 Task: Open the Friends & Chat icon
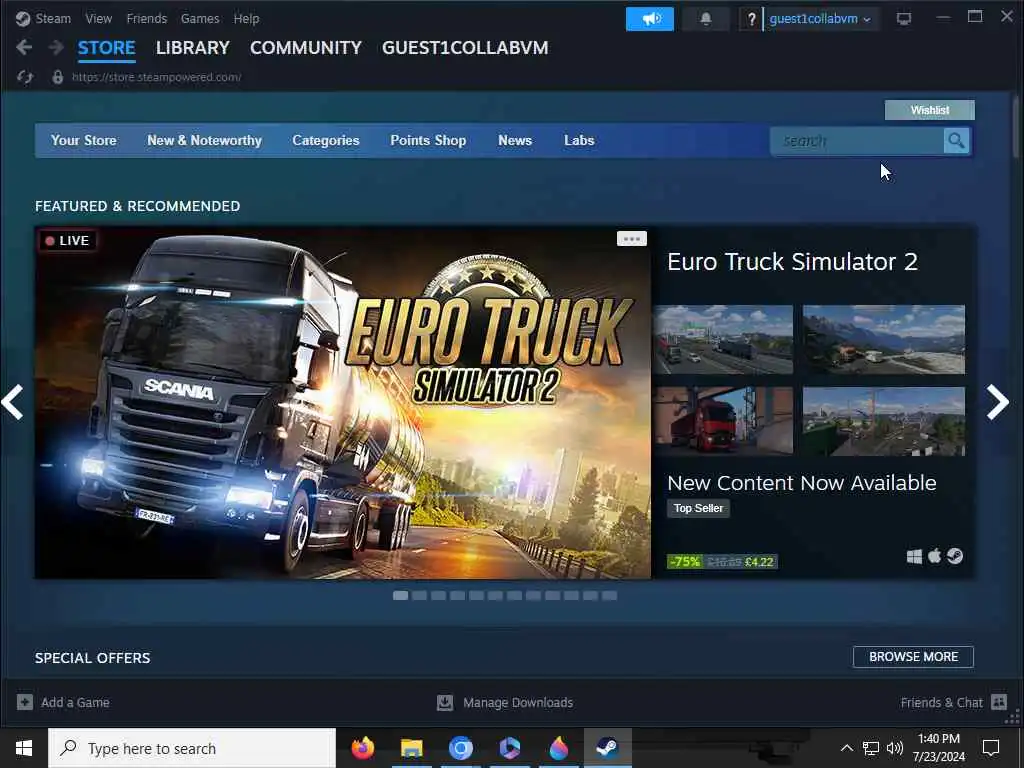(x=999, y=702)
